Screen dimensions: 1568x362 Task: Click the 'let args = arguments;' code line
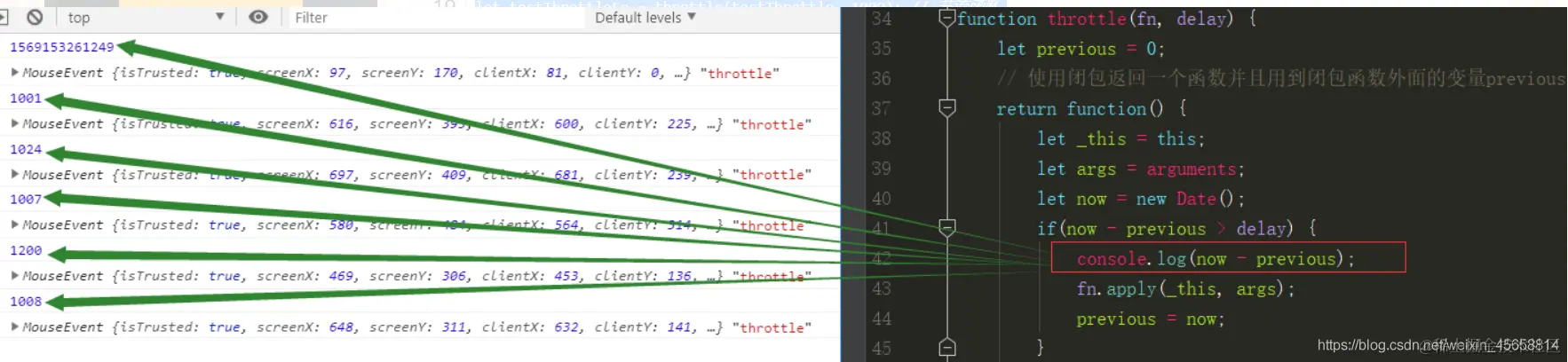[x=1141, y=169]
